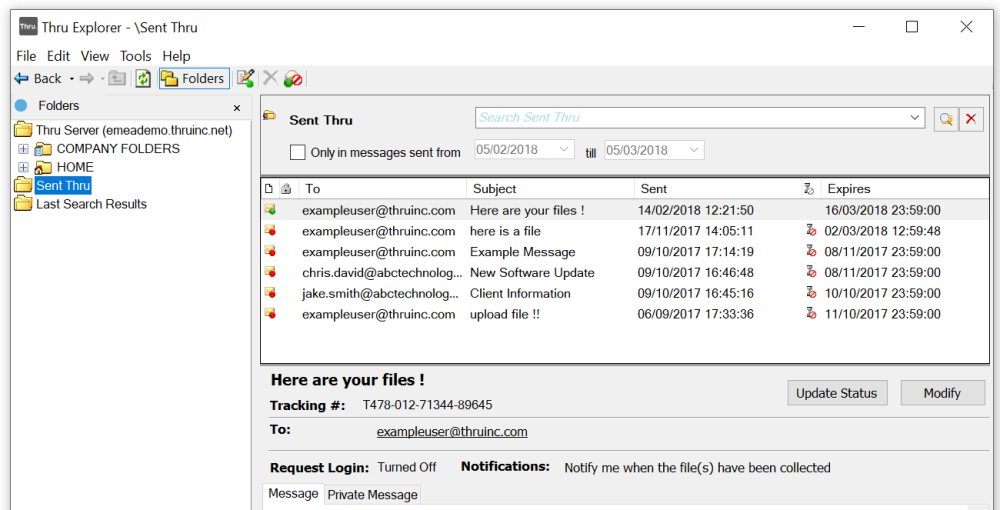The height and width of the screenshot is (510, 1000).
Task: Click the expired-status column header icon
Action: [811, 189]
